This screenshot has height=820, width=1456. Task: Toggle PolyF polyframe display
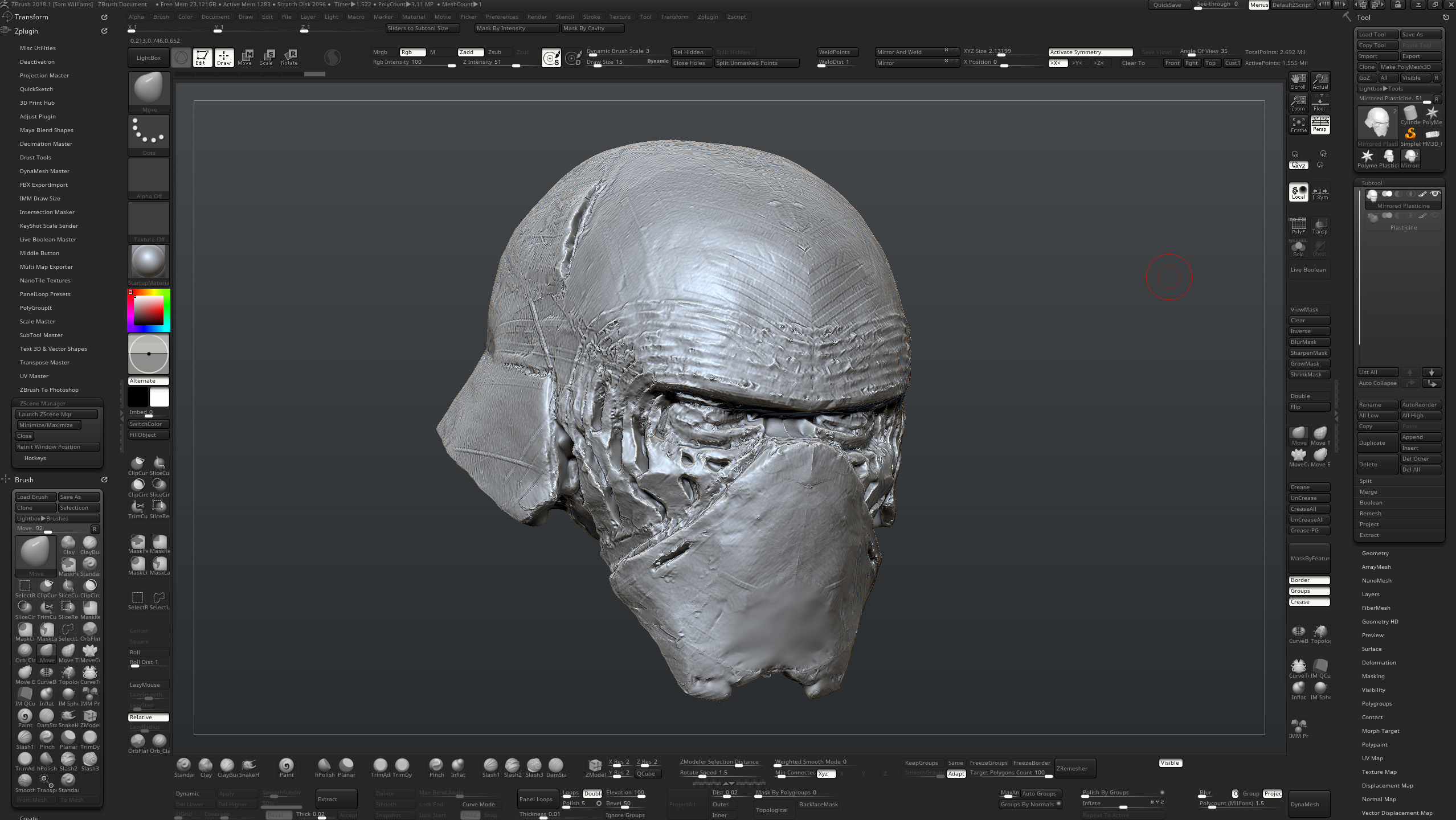1298,227
